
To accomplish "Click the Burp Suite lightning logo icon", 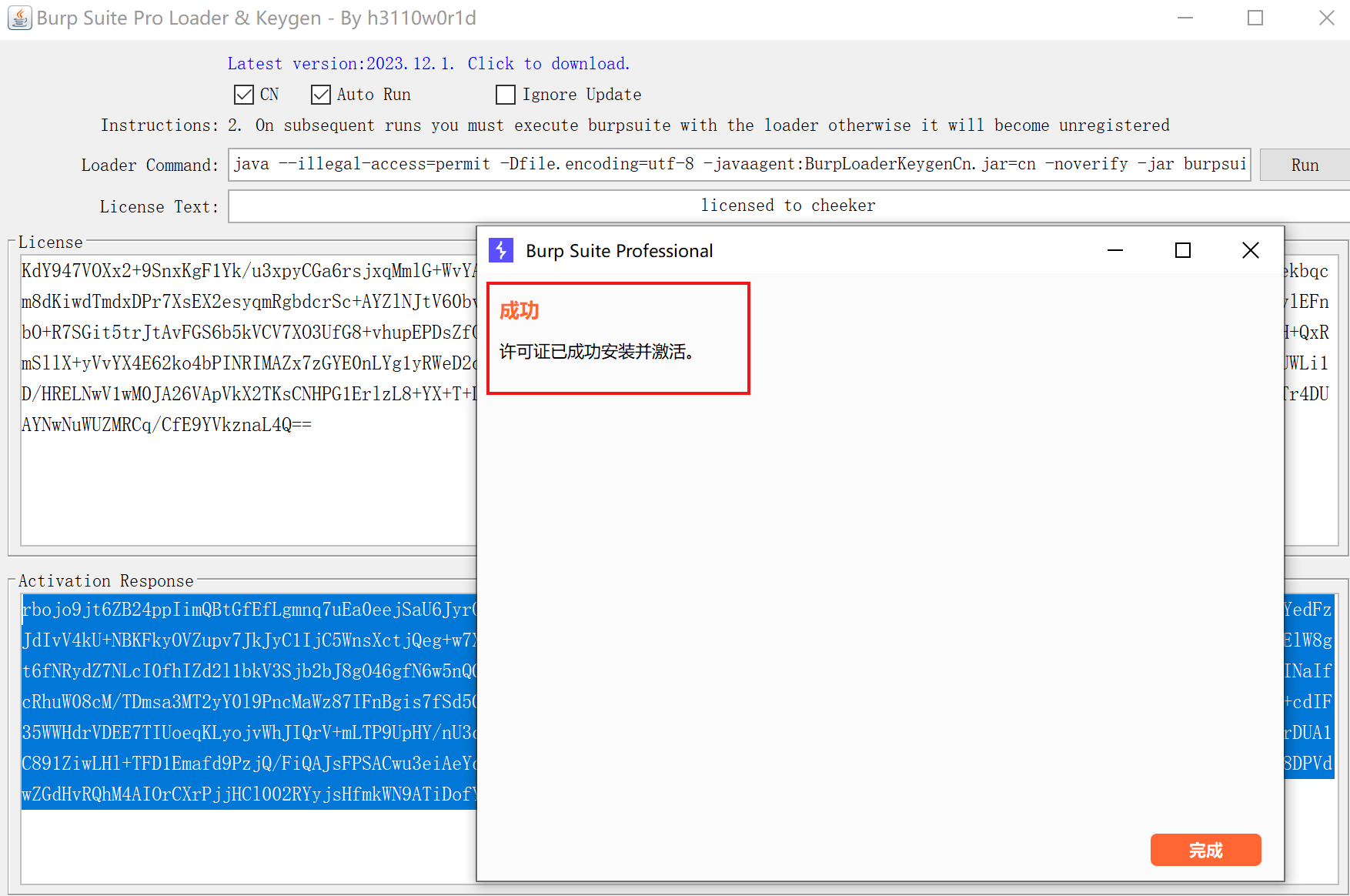I will coord(501,250).
